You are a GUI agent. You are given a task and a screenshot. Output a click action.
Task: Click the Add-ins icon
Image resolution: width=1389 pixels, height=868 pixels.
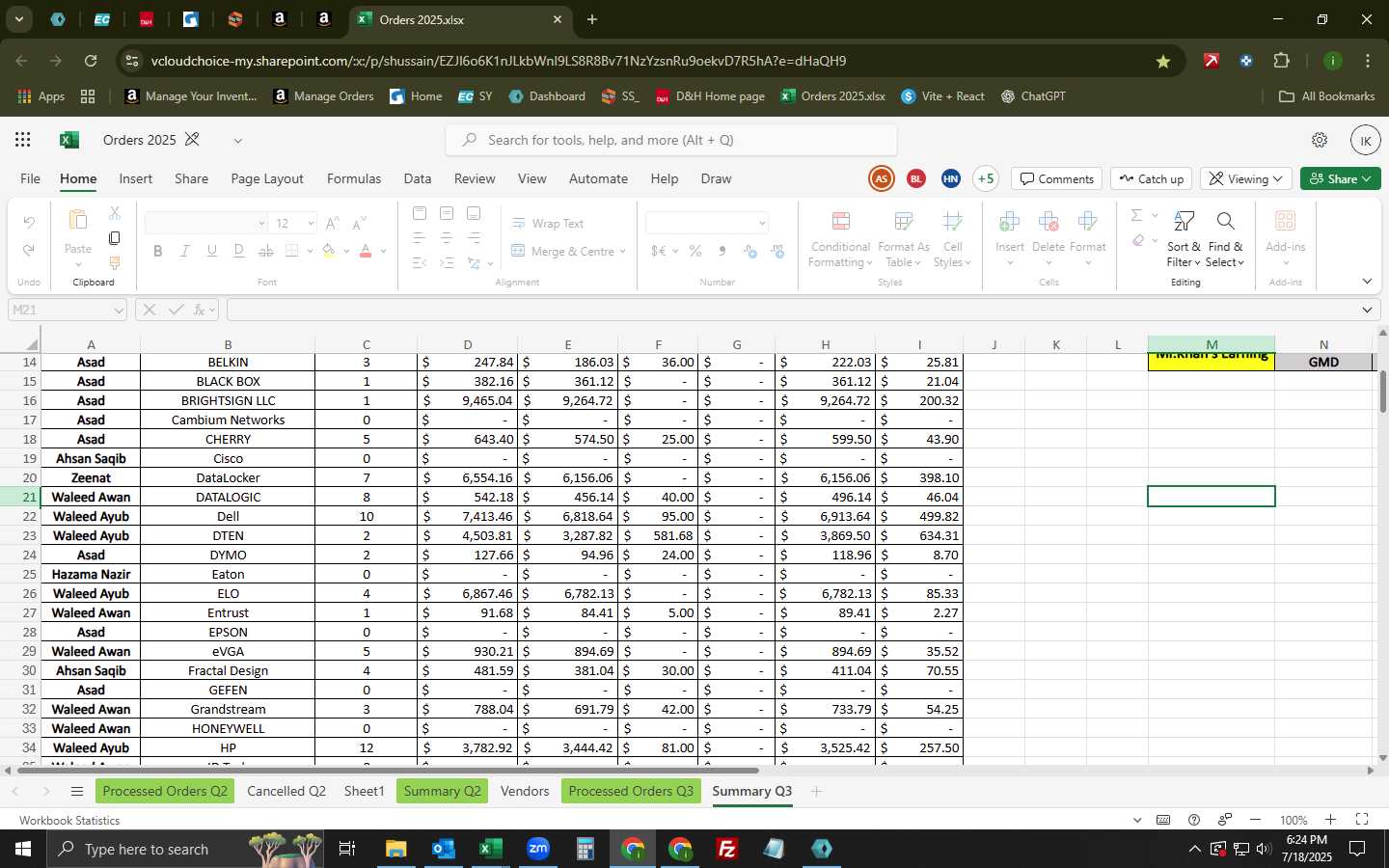1285,221
